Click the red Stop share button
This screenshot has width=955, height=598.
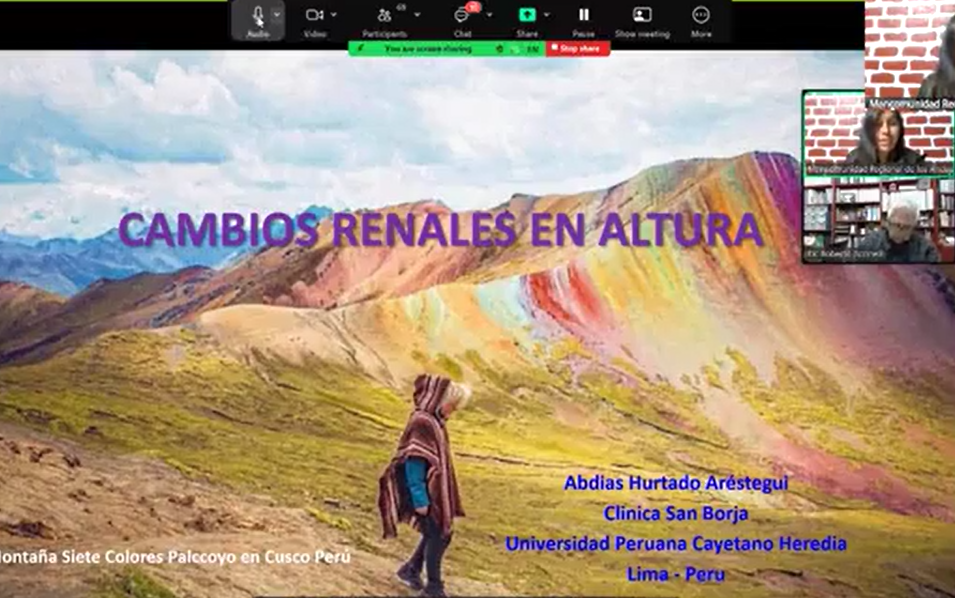[x=578, y=49]
